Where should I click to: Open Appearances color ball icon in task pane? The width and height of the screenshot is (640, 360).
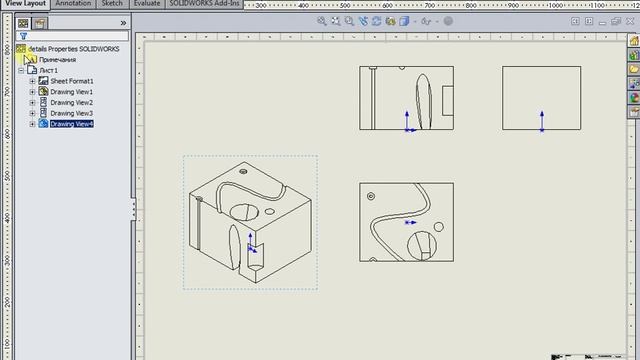pos(634,98)
